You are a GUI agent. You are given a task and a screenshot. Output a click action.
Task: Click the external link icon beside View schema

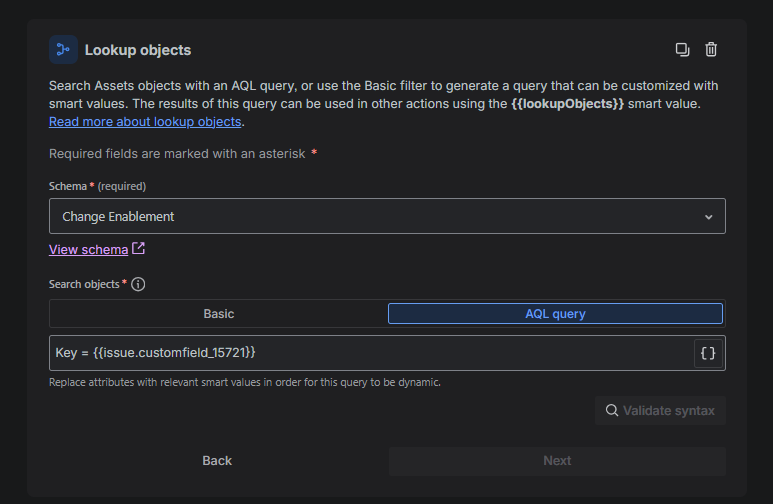[139, 249]
